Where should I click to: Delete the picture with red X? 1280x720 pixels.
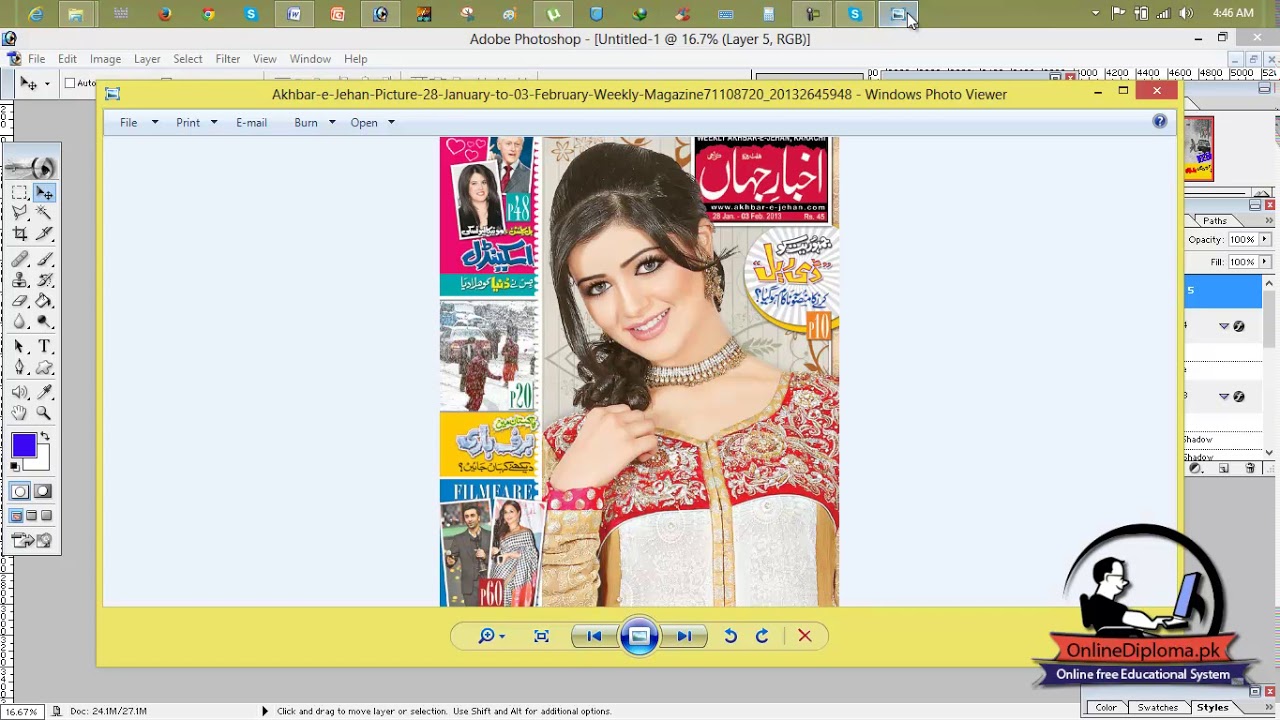click(804, 636)
